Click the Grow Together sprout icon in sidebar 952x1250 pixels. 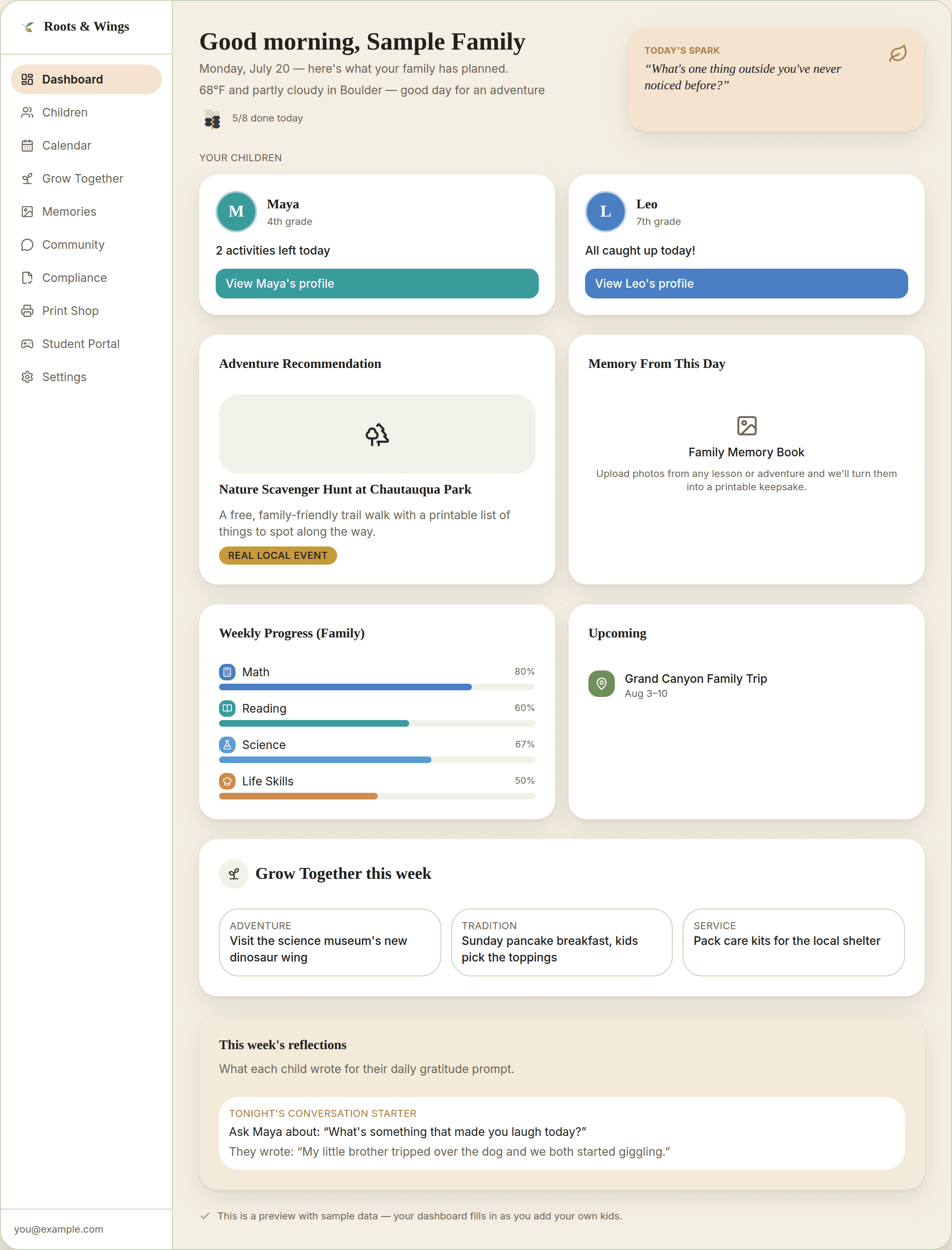pos(27,179)
